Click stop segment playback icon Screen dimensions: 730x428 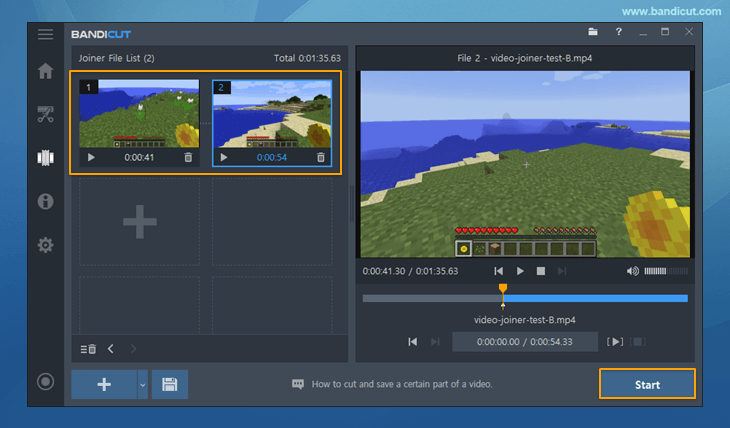point(638,342)
